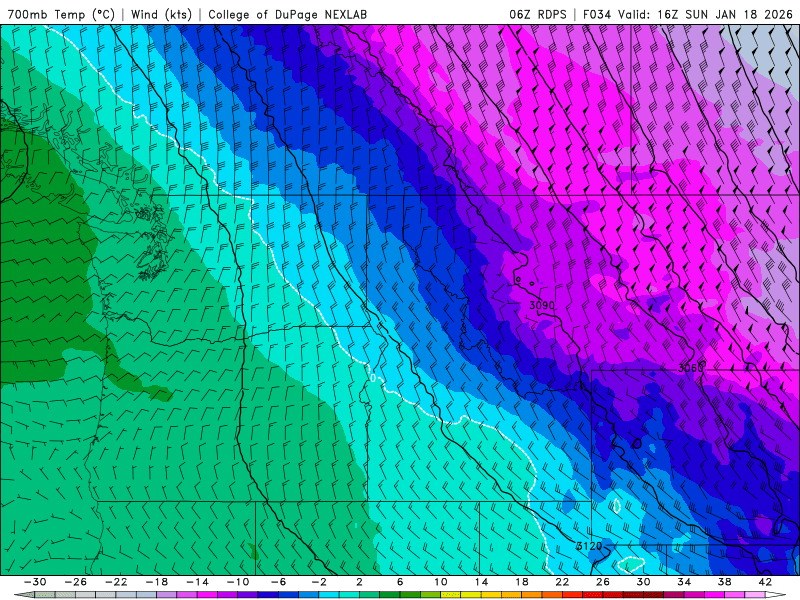Click the 42 color scale label

765,582
